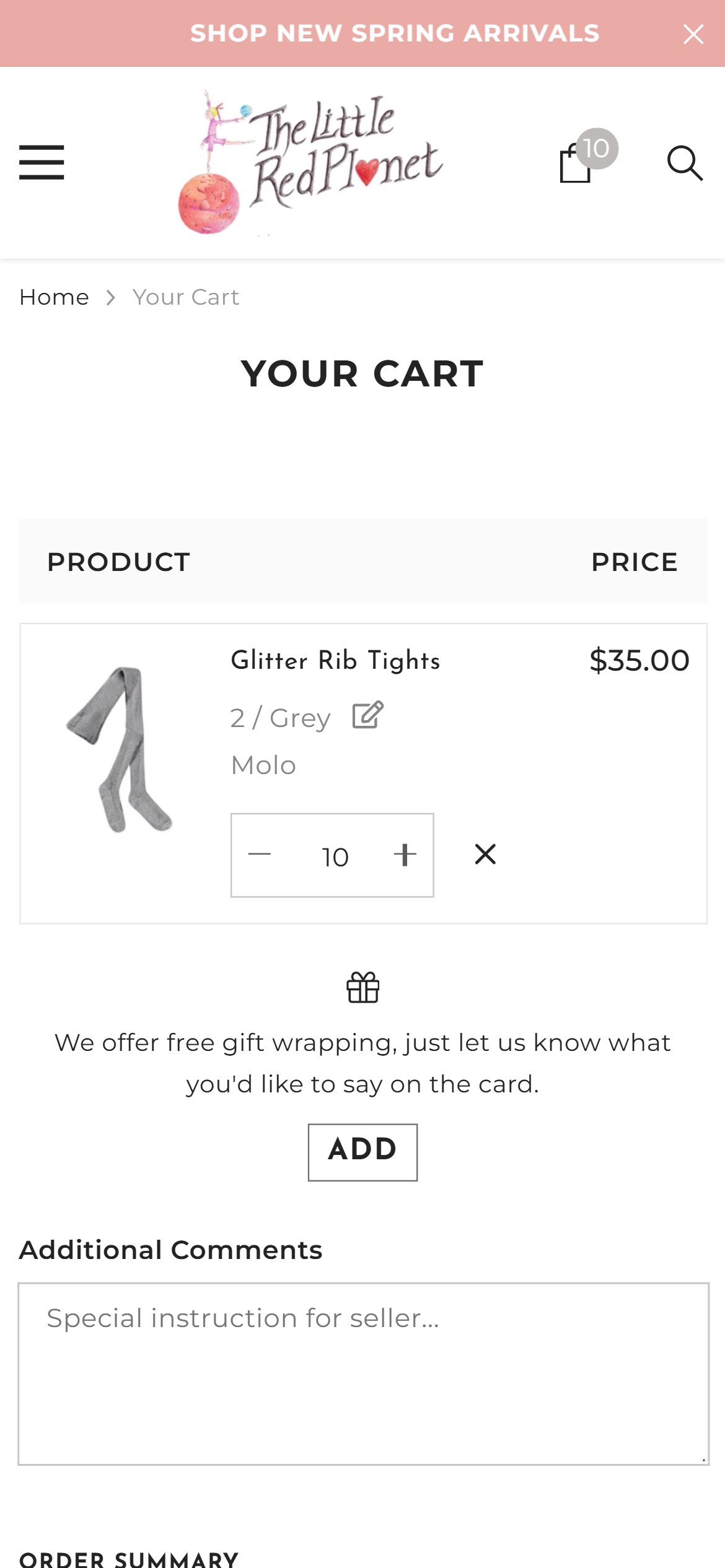Remove Glitter Rib Tights from the cart
Screen dimensions: 725x1568
(x=485, y=854)
